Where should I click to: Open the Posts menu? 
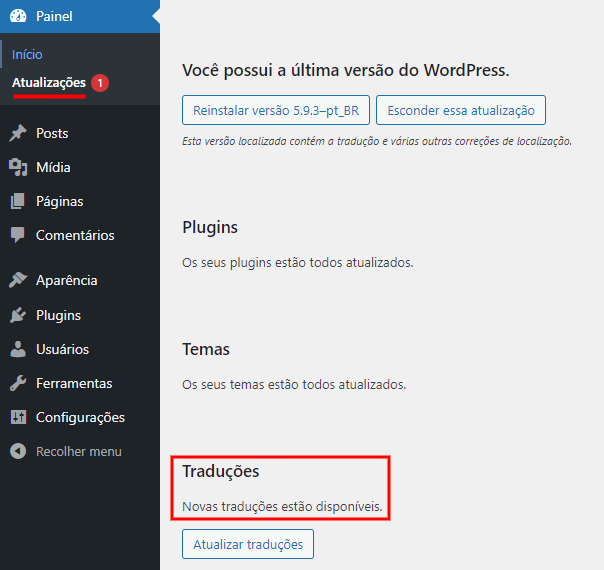[x=80, y=133]
